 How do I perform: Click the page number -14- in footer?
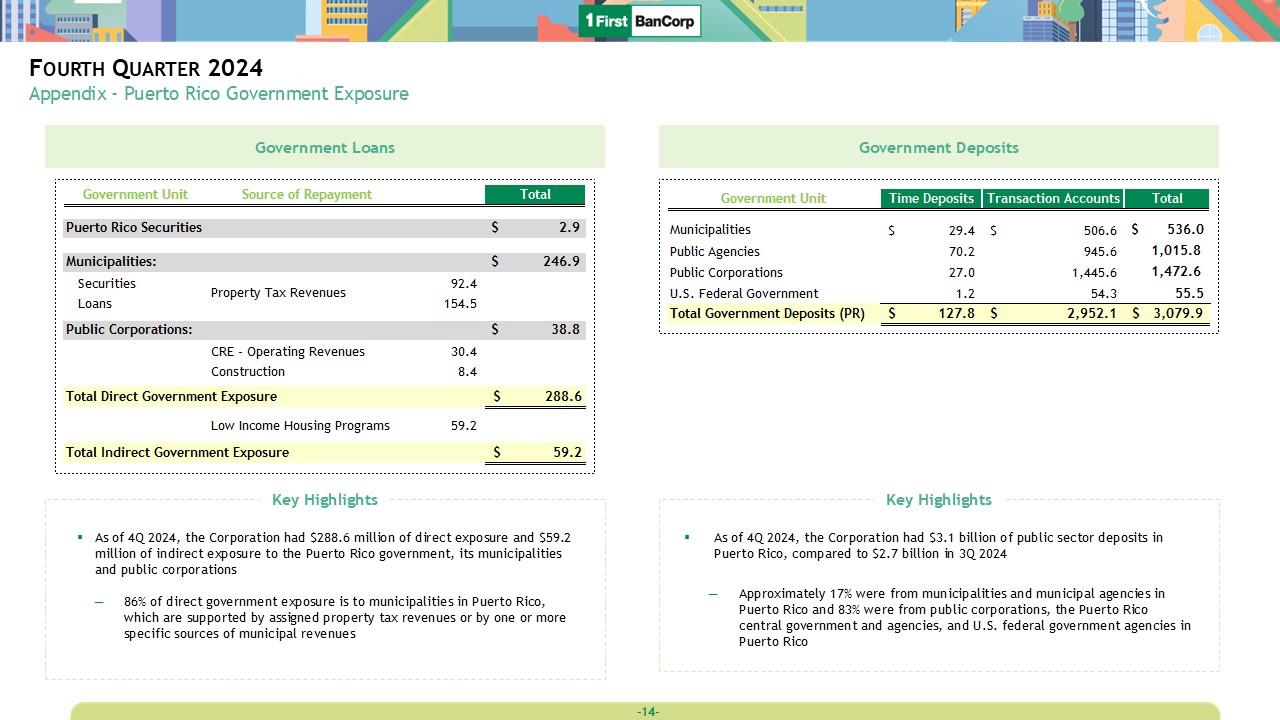(x=648, y=712)
